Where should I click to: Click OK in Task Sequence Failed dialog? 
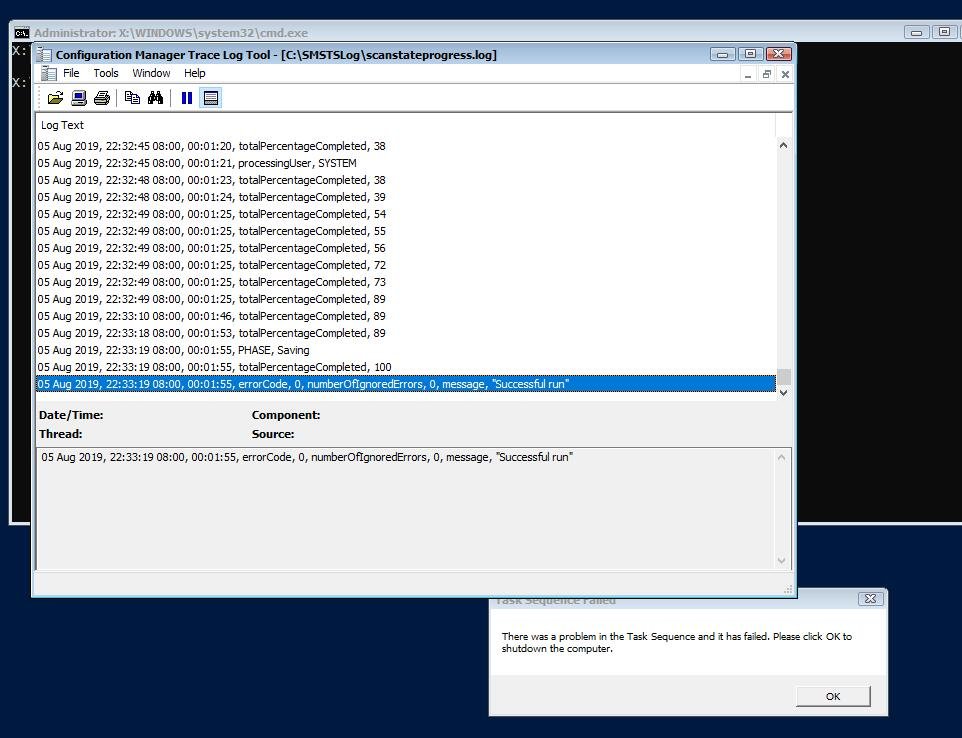[833, 696]
